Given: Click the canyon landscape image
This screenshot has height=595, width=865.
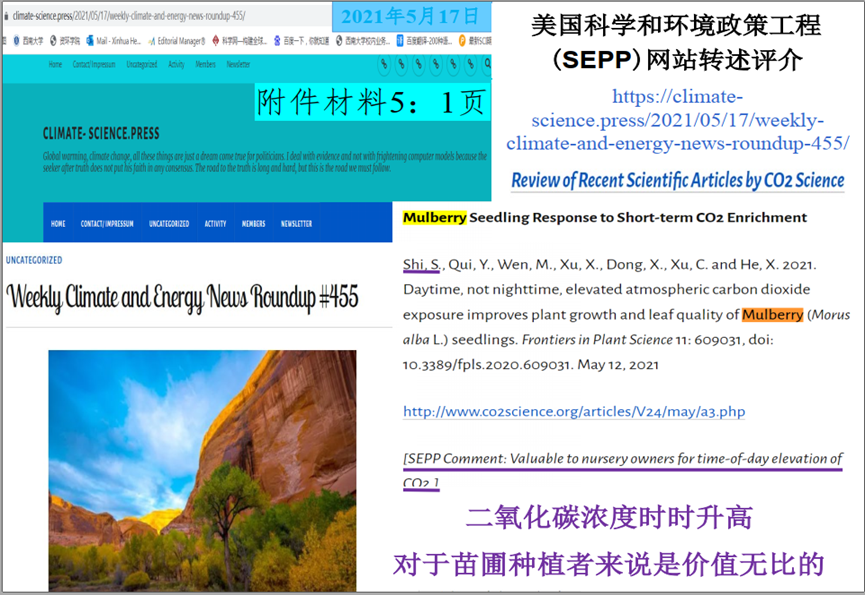Looking at the screenshot, I should tap(202, 470).
